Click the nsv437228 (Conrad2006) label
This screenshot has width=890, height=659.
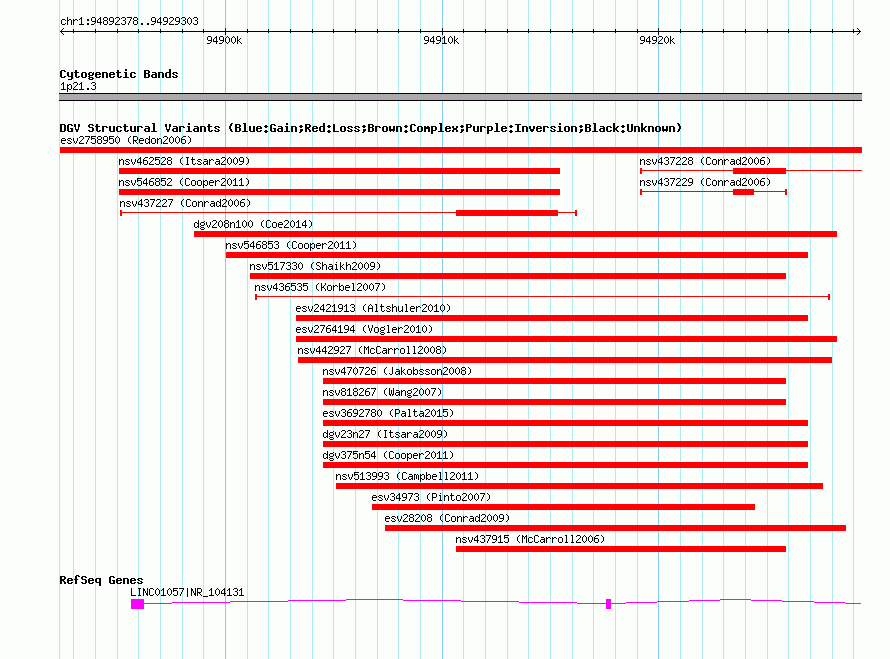pyautogui.click(x=705, y=161)
